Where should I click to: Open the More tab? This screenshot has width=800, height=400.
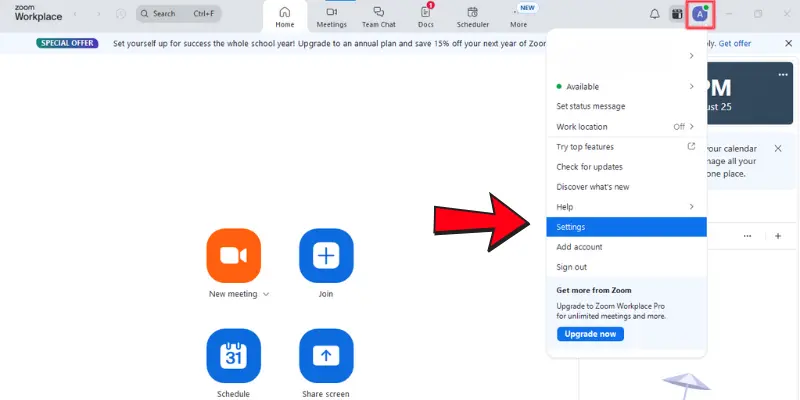tap(518, 17)
